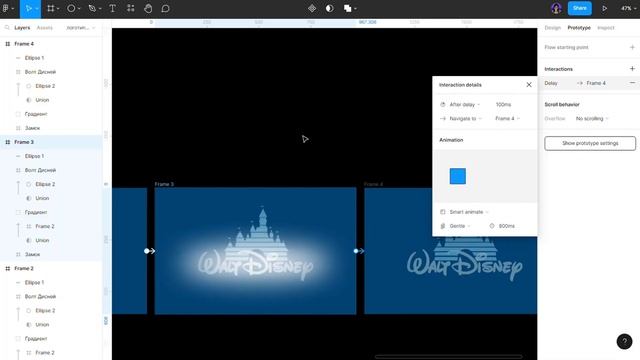Switch to the Assets tab

[44, 28]
